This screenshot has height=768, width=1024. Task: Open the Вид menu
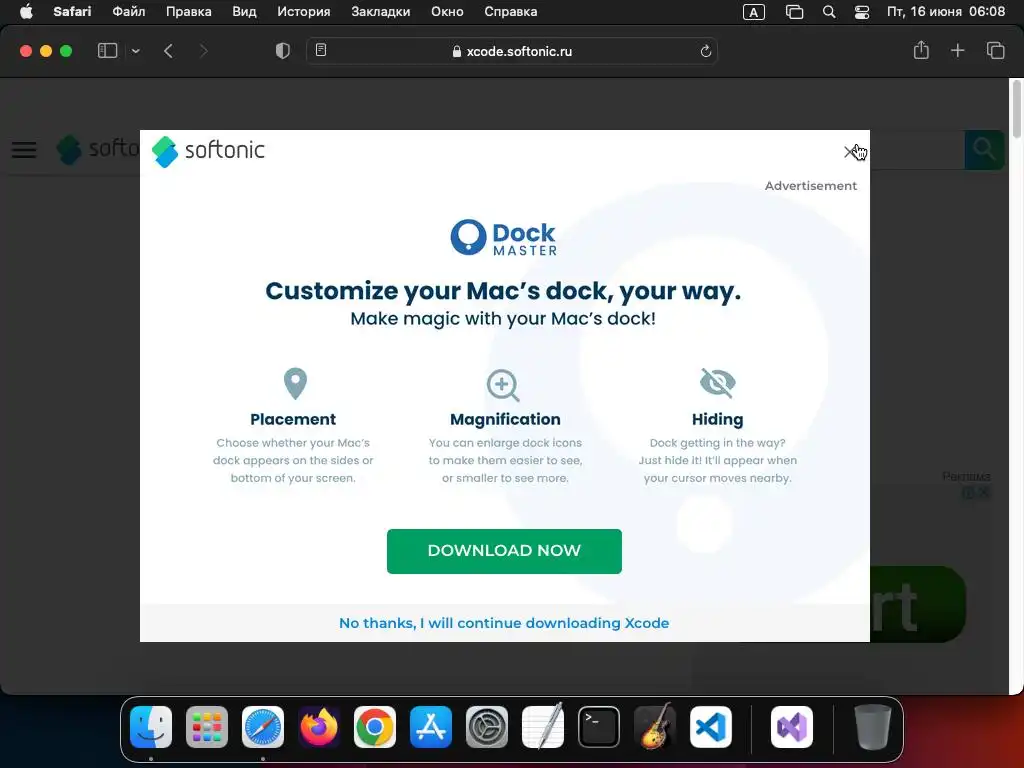pos(244,12)
